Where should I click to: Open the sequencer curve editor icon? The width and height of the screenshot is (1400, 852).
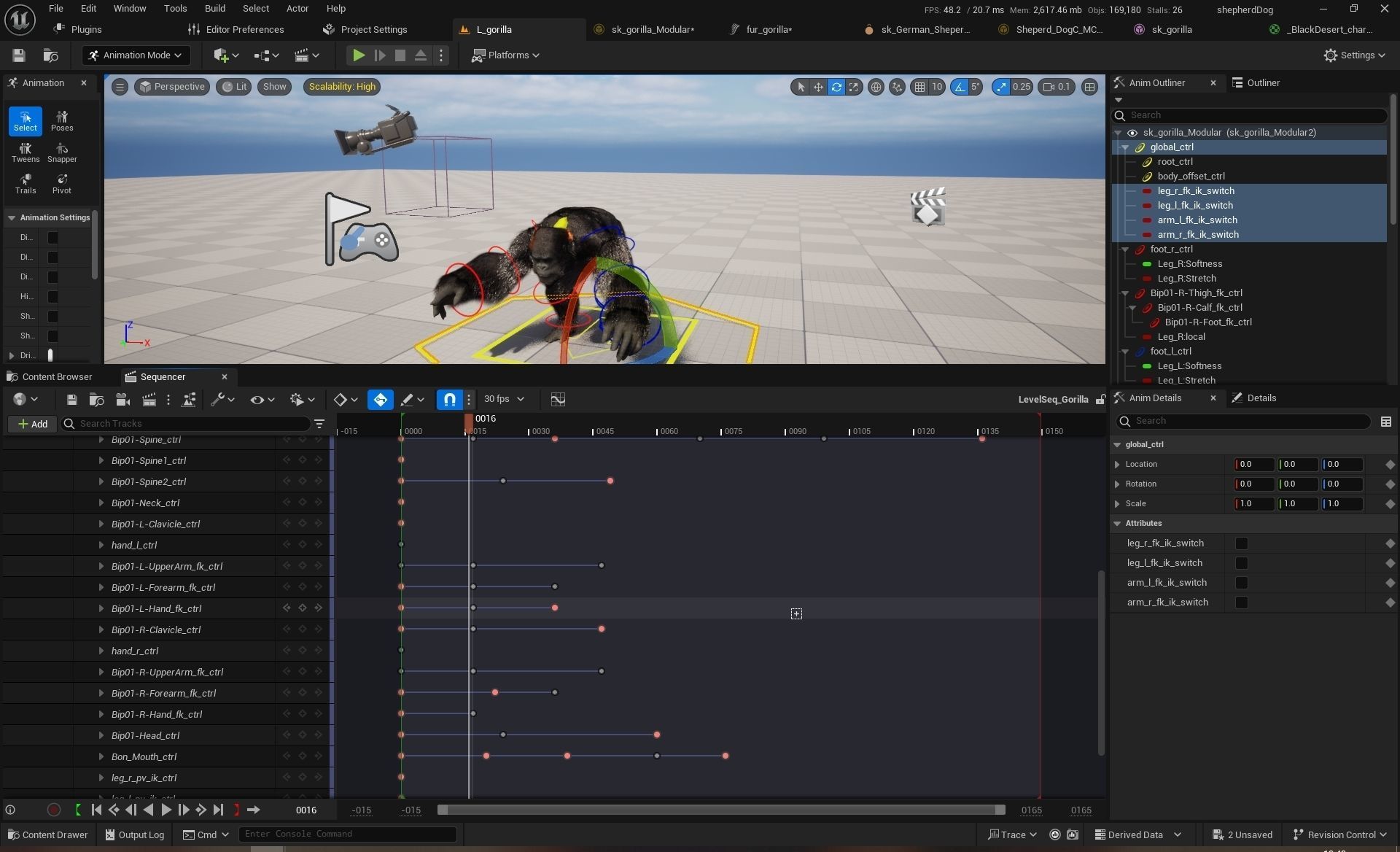coord(558,399)
